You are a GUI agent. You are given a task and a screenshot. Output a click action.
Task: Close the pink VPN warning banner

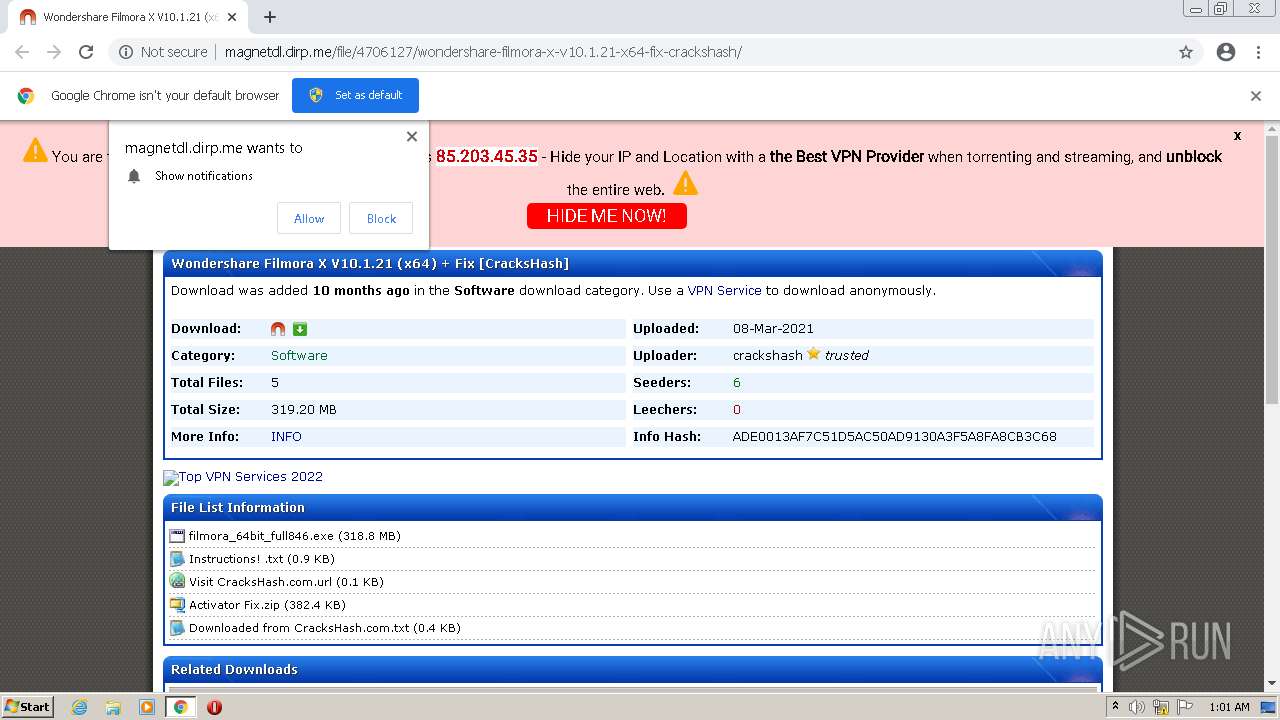[x=1237, y=135]
